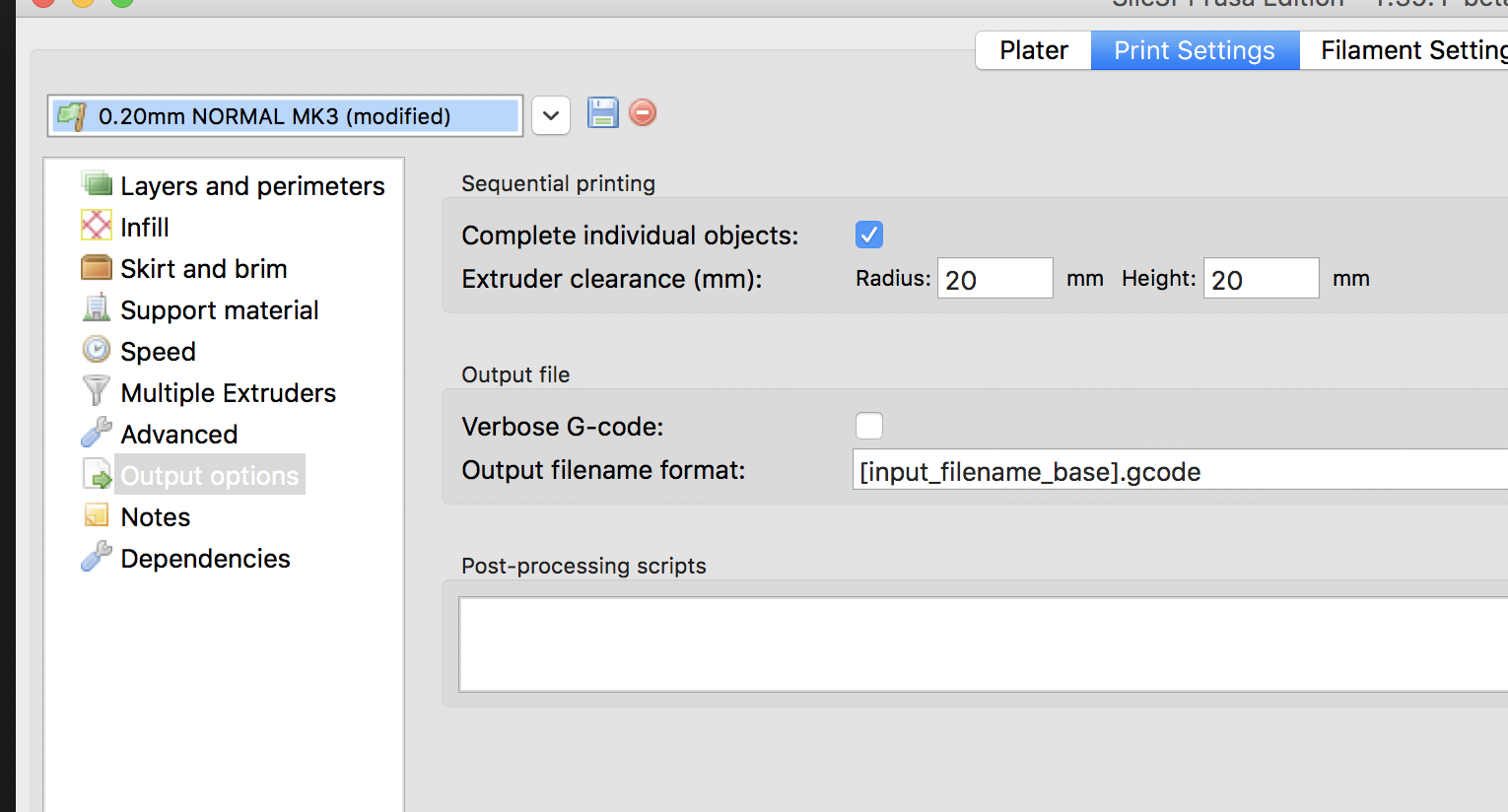Click the Infill section icon

click(97, 226)
